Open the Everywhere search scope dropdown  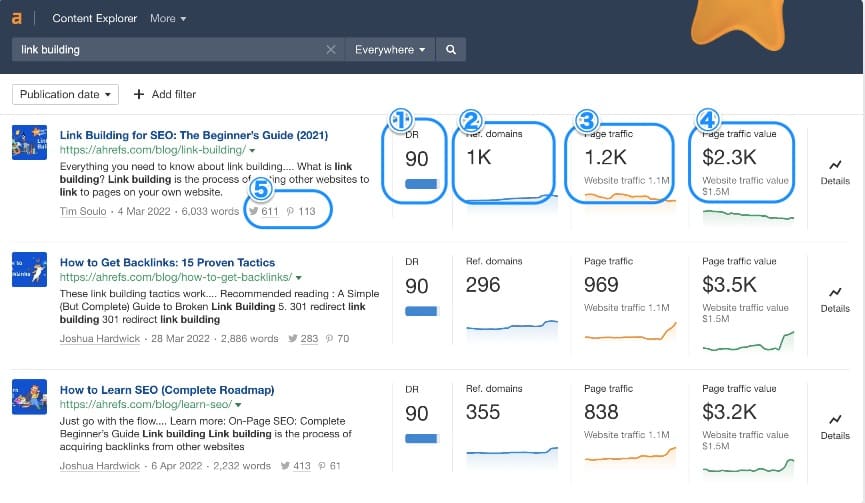389,50
